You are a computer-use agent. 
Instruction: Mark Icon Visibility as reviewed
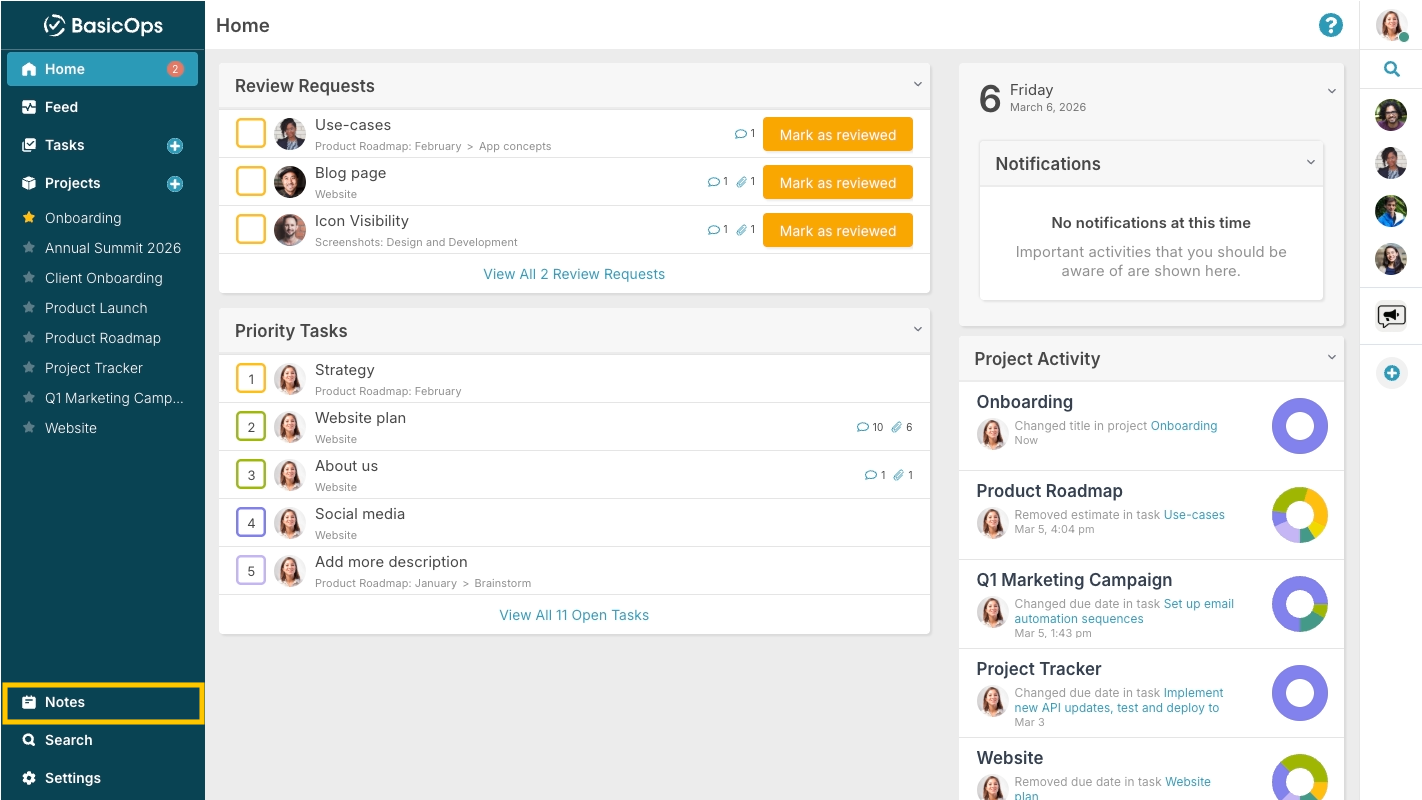[838, 230]
